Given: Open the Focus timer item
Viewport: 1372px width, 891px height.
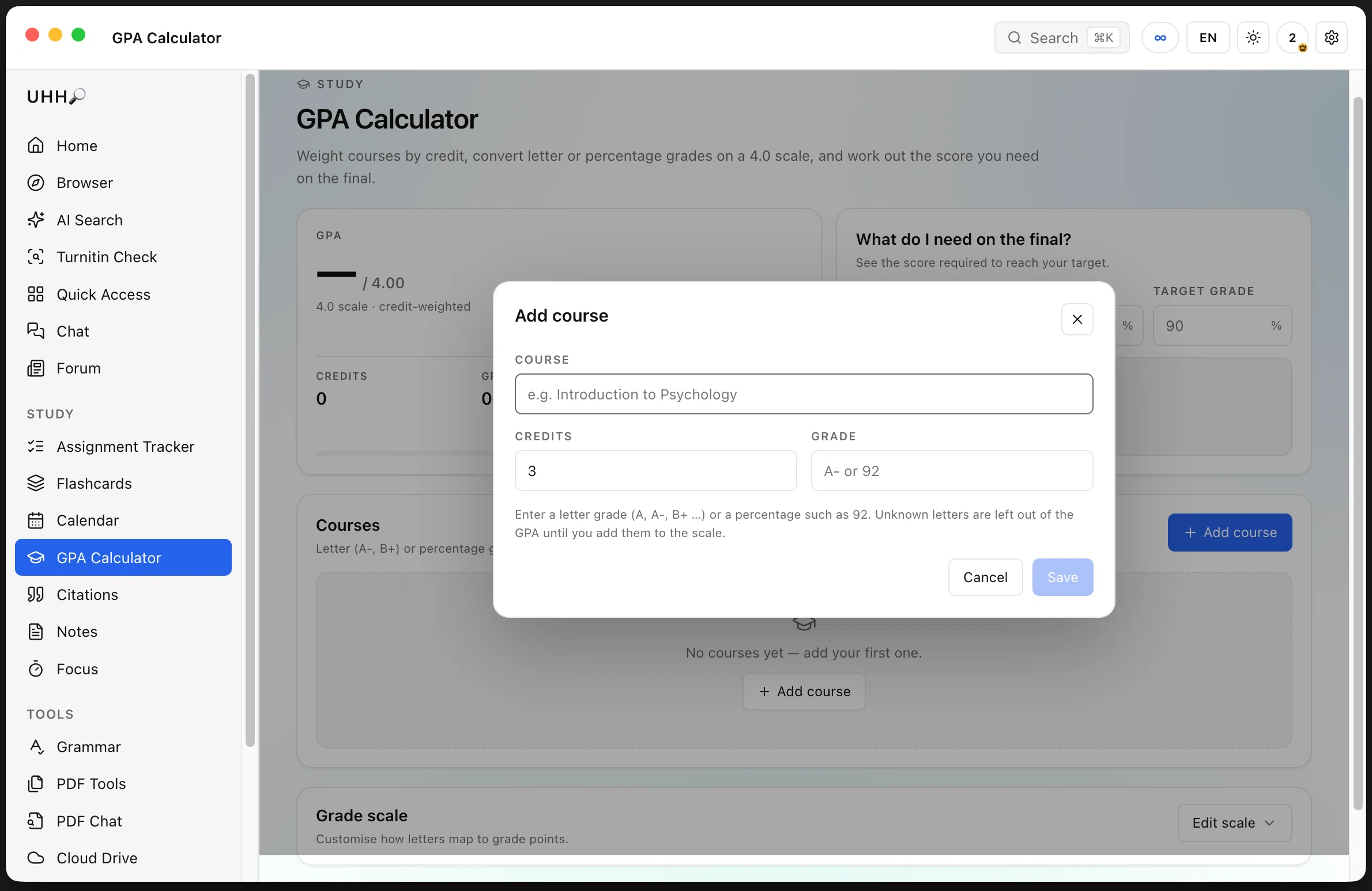Looking at the screenshot, I should click(x=123, y=669).
